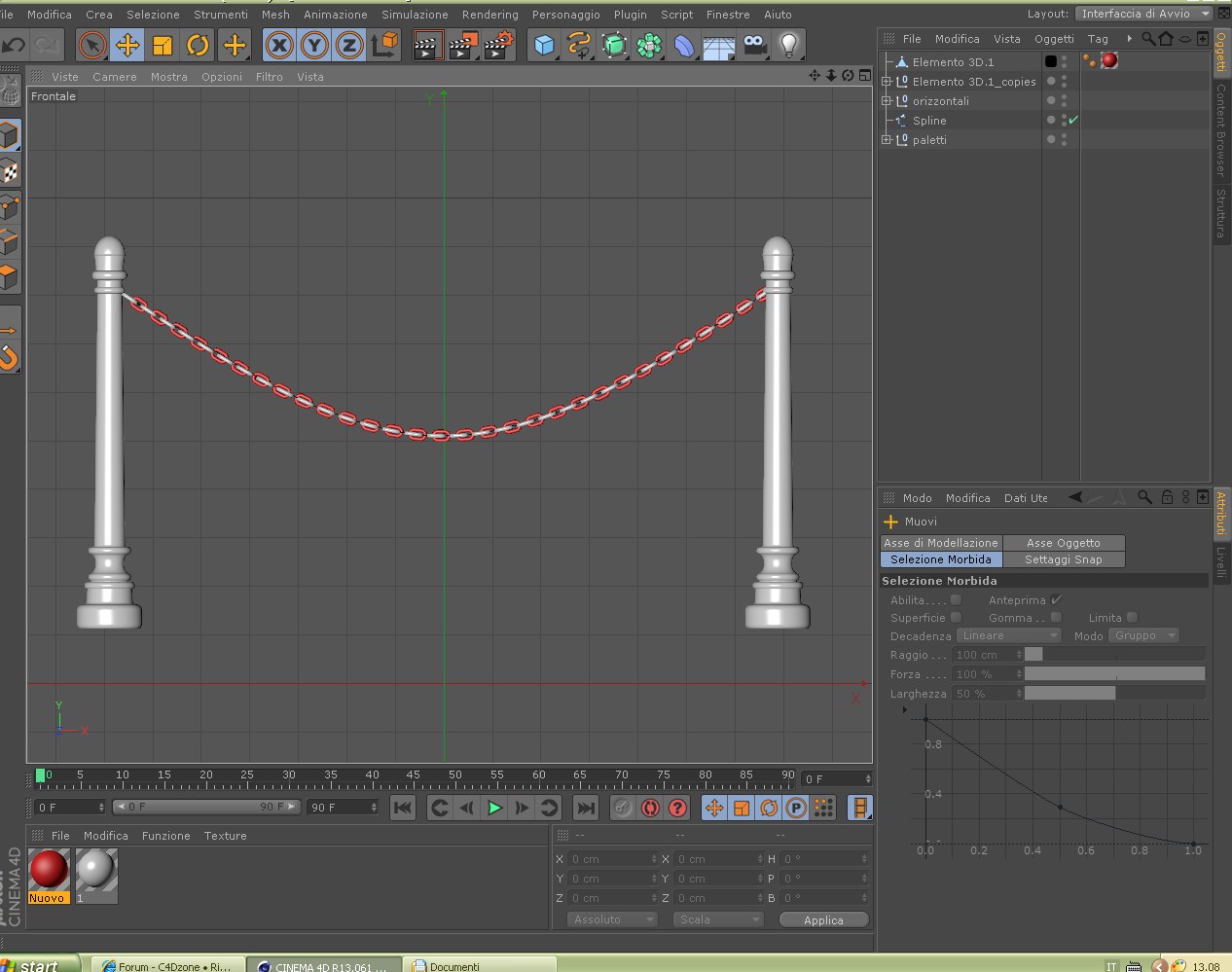Open the floor environment icon

[719, 45]
